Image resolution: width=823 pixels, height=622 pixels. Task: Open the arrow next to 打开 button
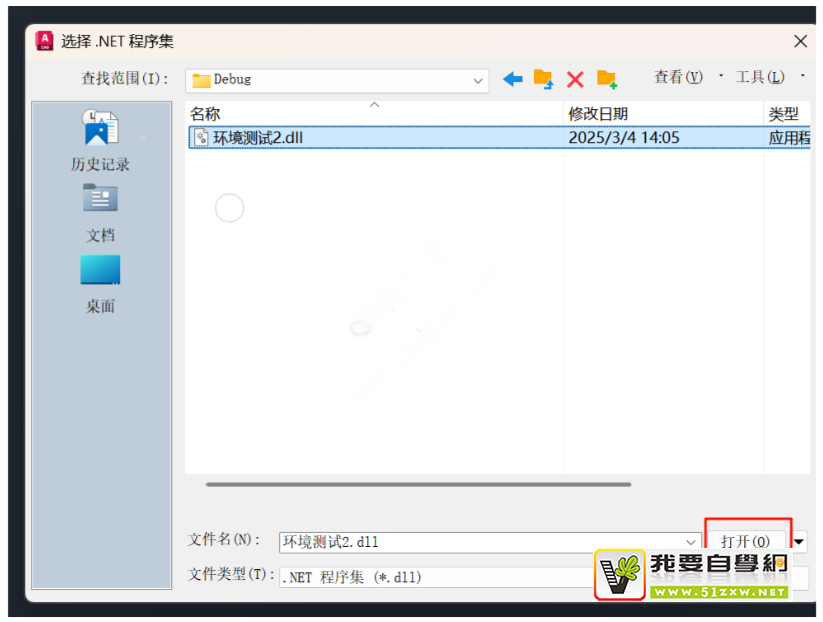click(x=799, y=542)
